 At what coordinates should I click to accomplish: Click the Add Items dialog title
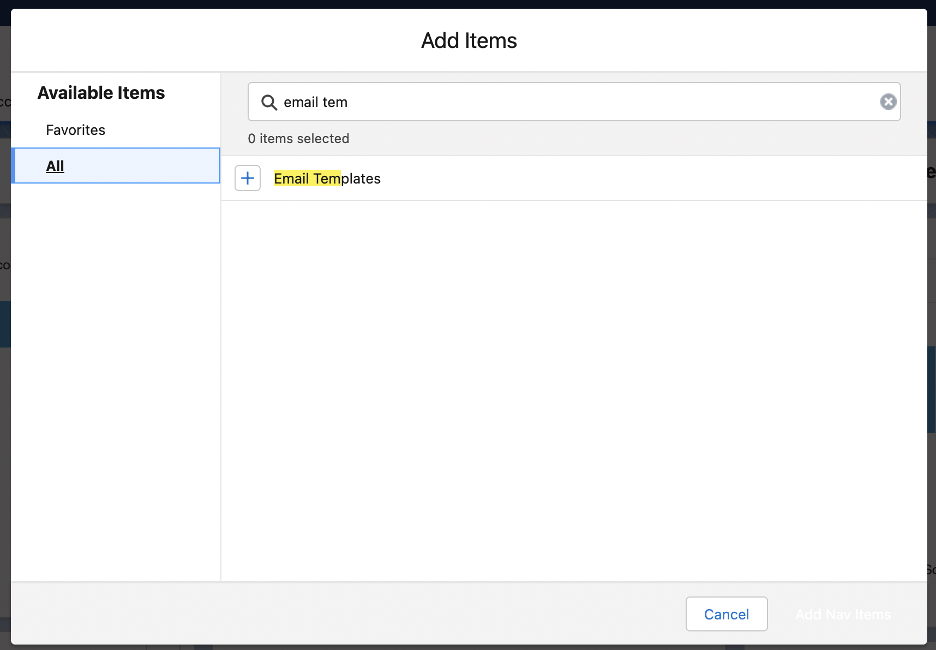[x=469, y=41]
